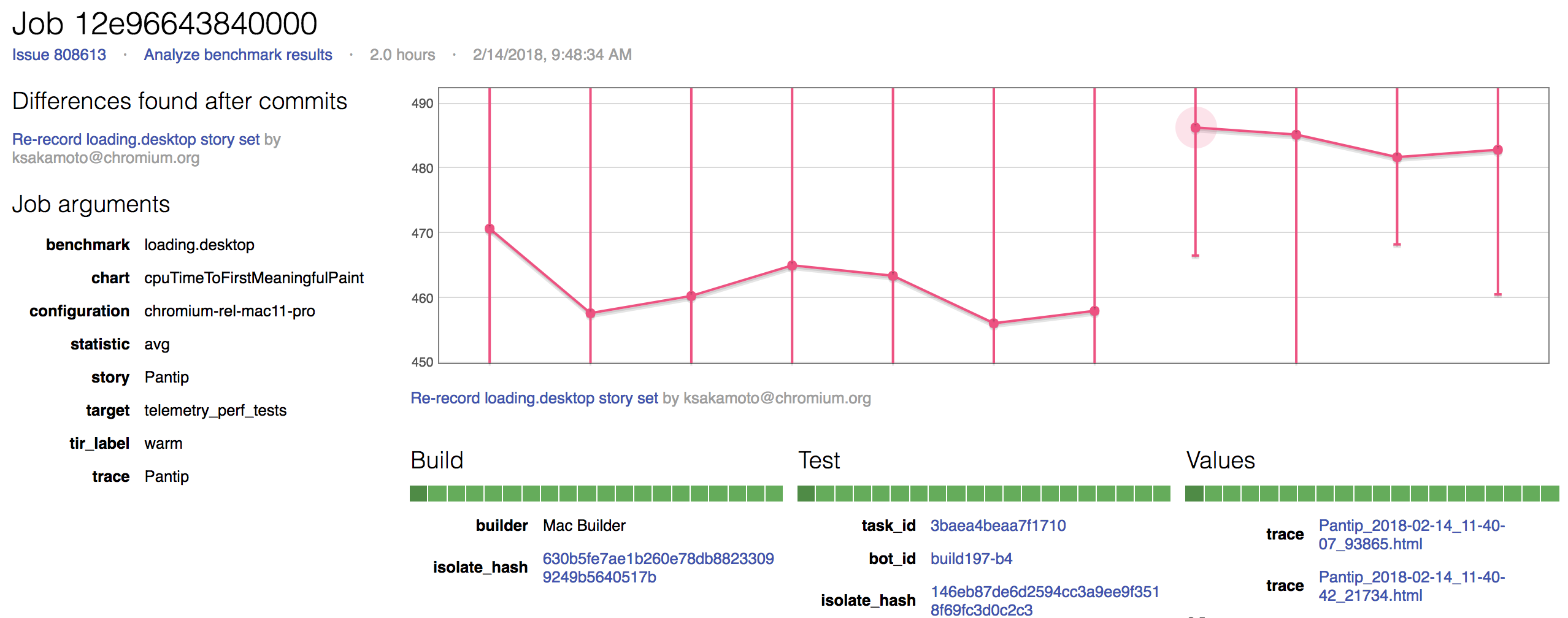1568x618 pixels.
Task: Click the Analyze benchmark results link
Action: pyautogui.click(x=238, y=55)
